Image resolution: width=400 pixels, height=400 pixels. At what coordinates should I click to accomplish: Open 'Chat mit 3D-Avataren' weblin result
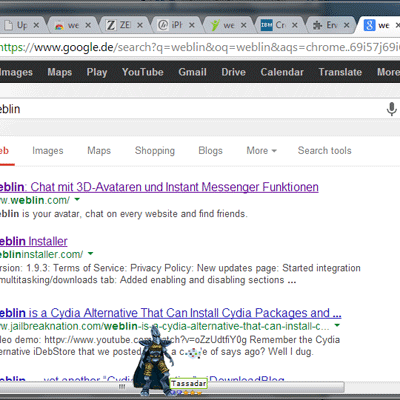point(159,187)
